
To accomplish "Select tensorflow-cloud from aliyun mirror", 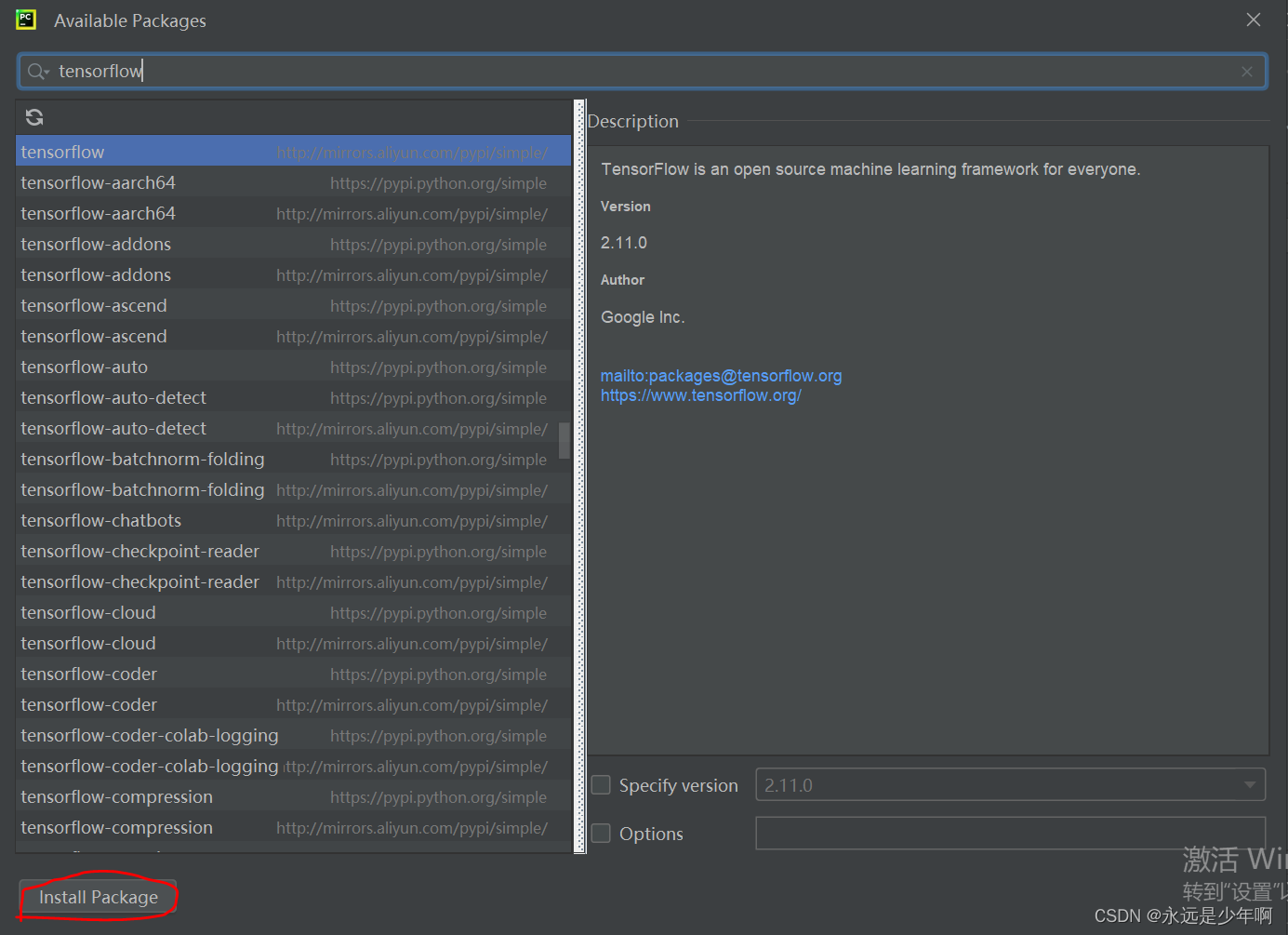I will [294, 643].
